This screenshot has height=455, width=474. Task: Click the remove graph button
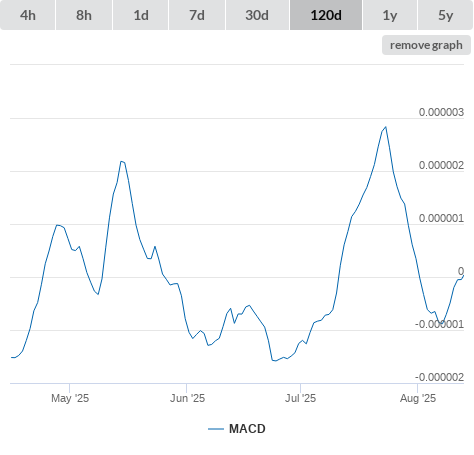426,45
